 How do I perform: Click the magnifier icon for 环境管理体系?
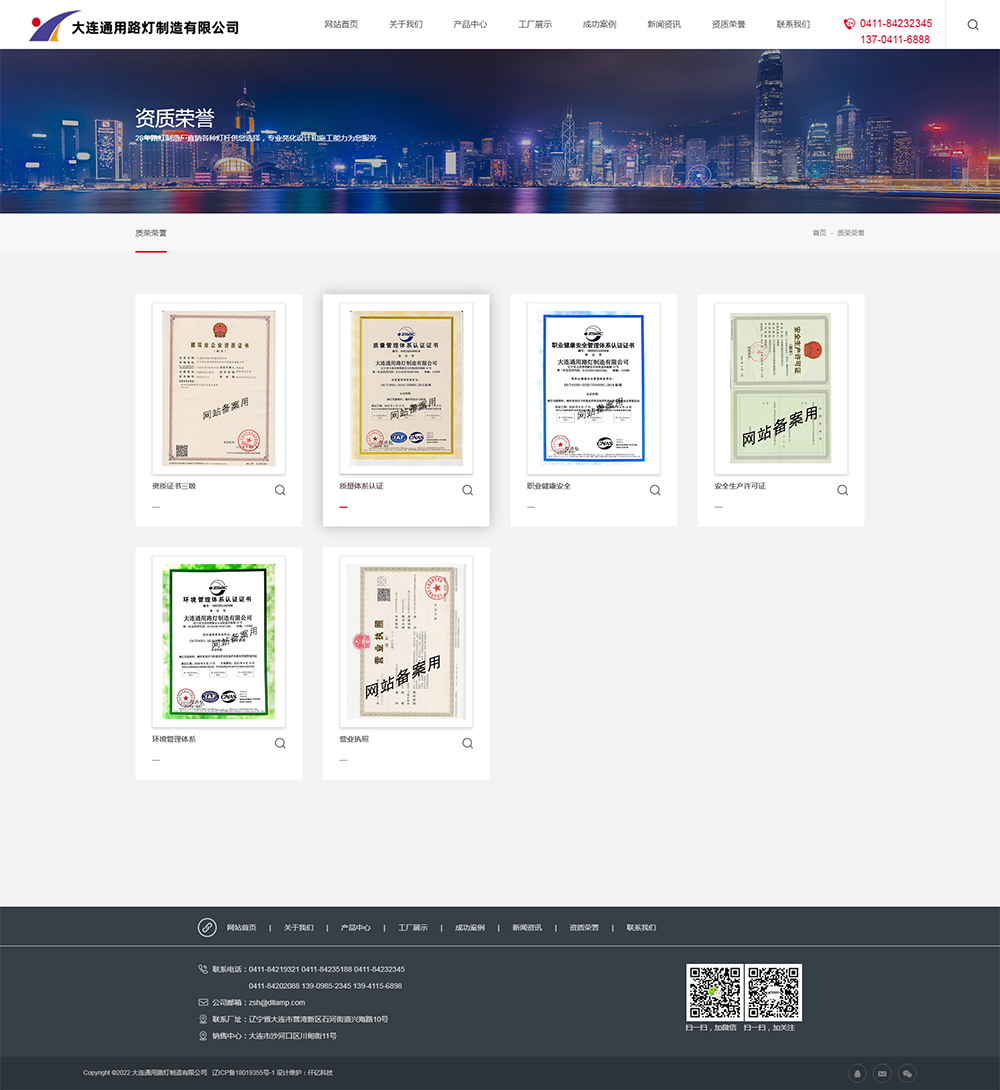(x=280, y=743)
